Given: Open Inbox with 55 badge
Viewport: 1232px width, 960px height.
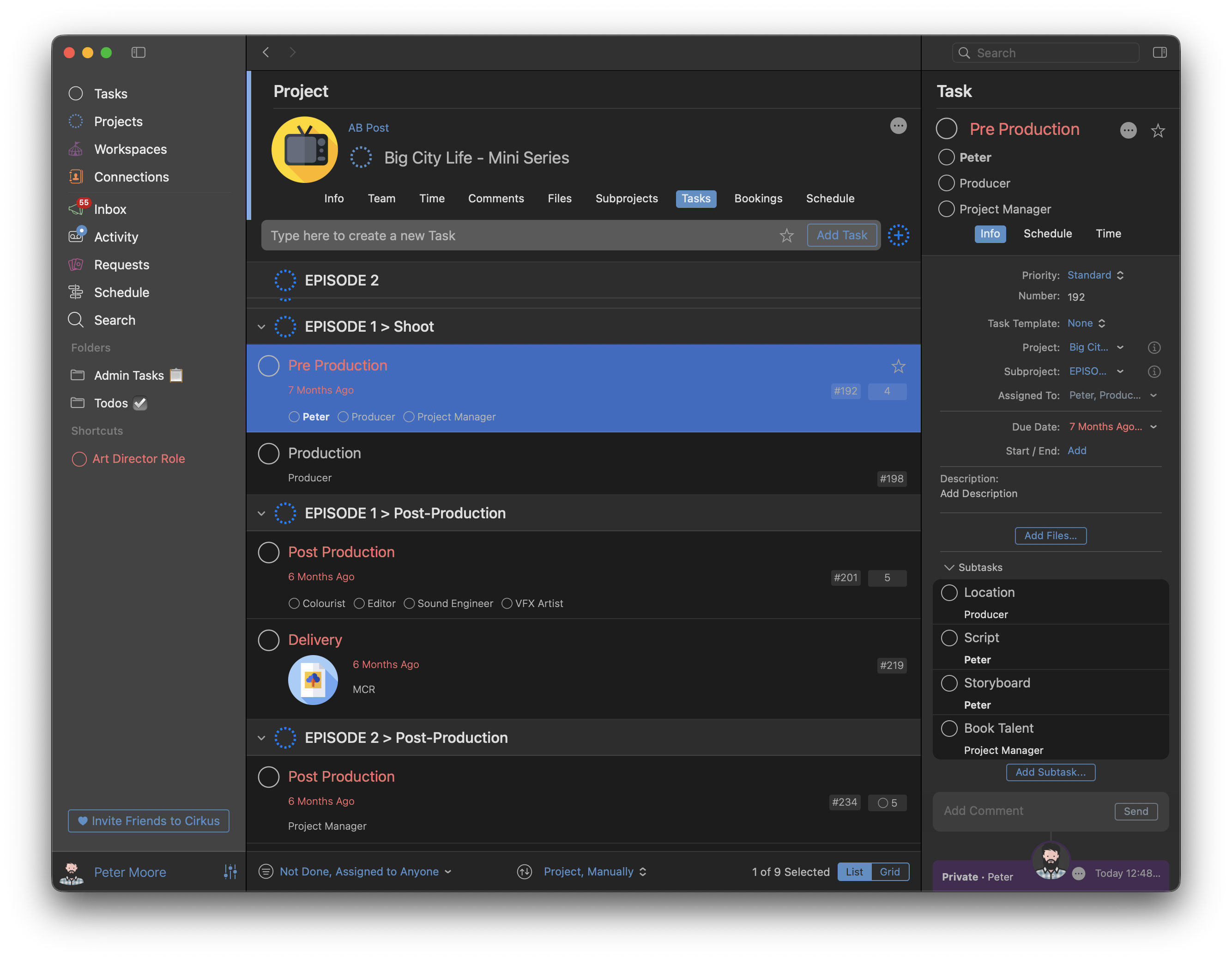Looking at the screenshot, I should [x=110, y=209].
